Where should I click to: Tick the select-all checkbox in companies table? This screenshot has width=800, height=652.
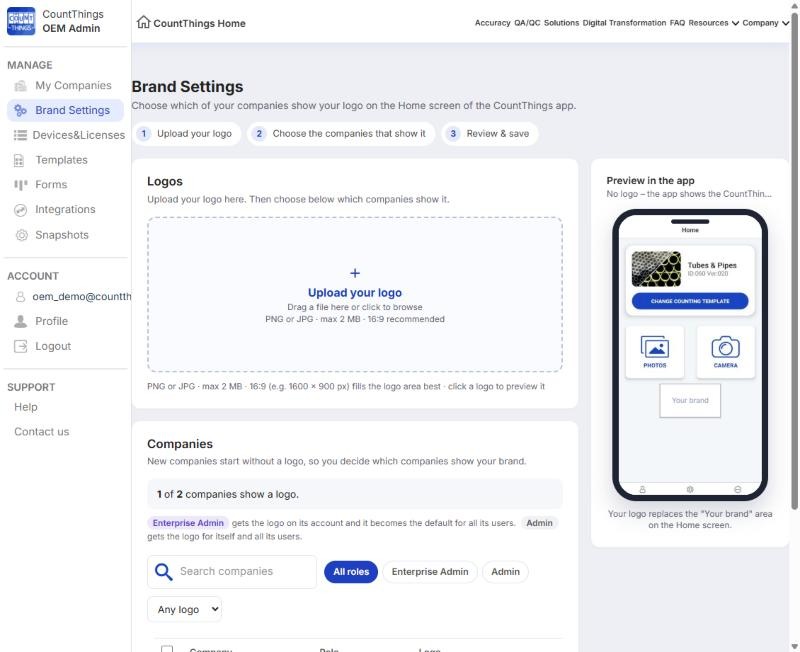(x=167, y=649)
